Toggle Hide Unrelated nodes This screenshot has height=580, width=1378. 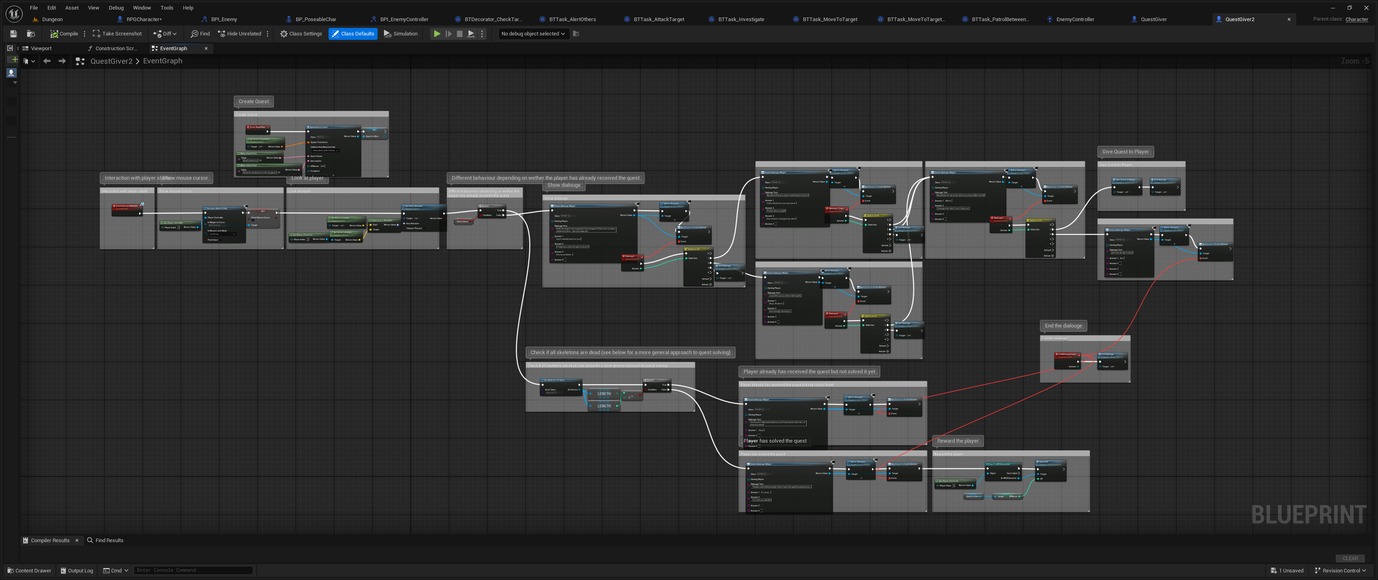coord(240,34)
